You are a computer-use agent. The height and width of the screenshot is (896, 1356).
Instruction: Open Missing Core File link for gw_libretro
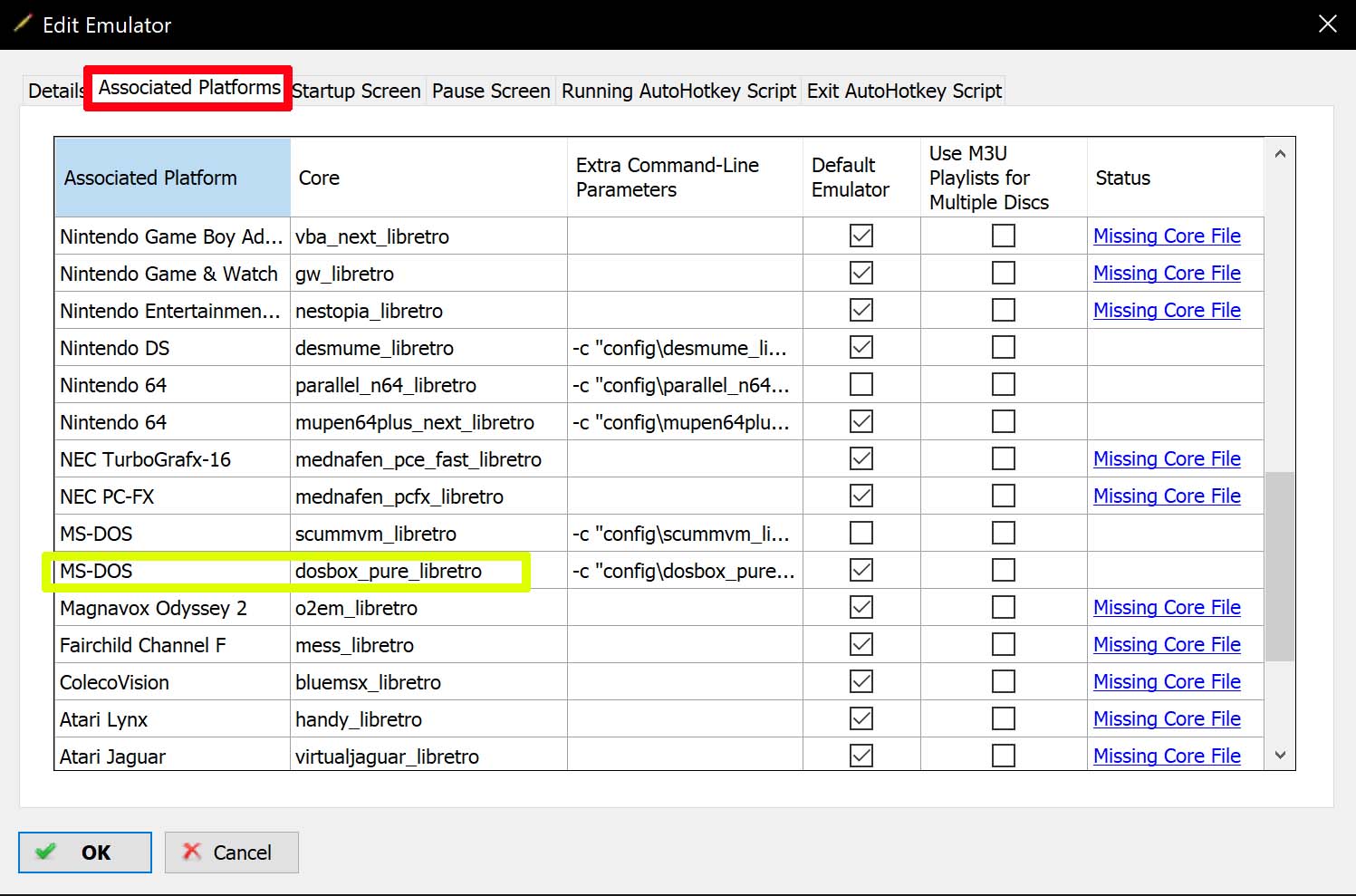coord(1167,273)
